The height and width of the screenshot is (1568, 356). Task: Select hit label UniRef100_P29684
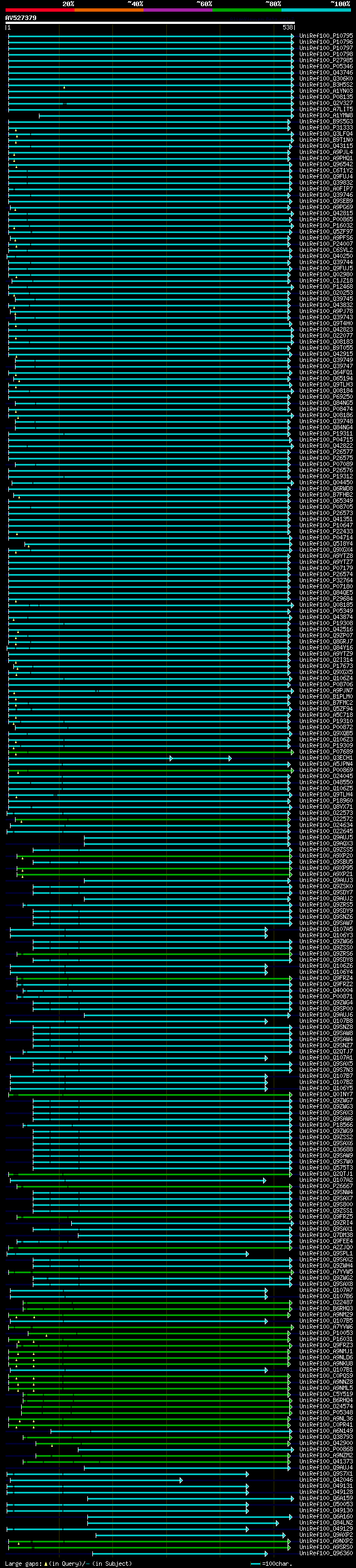(326, 599)
